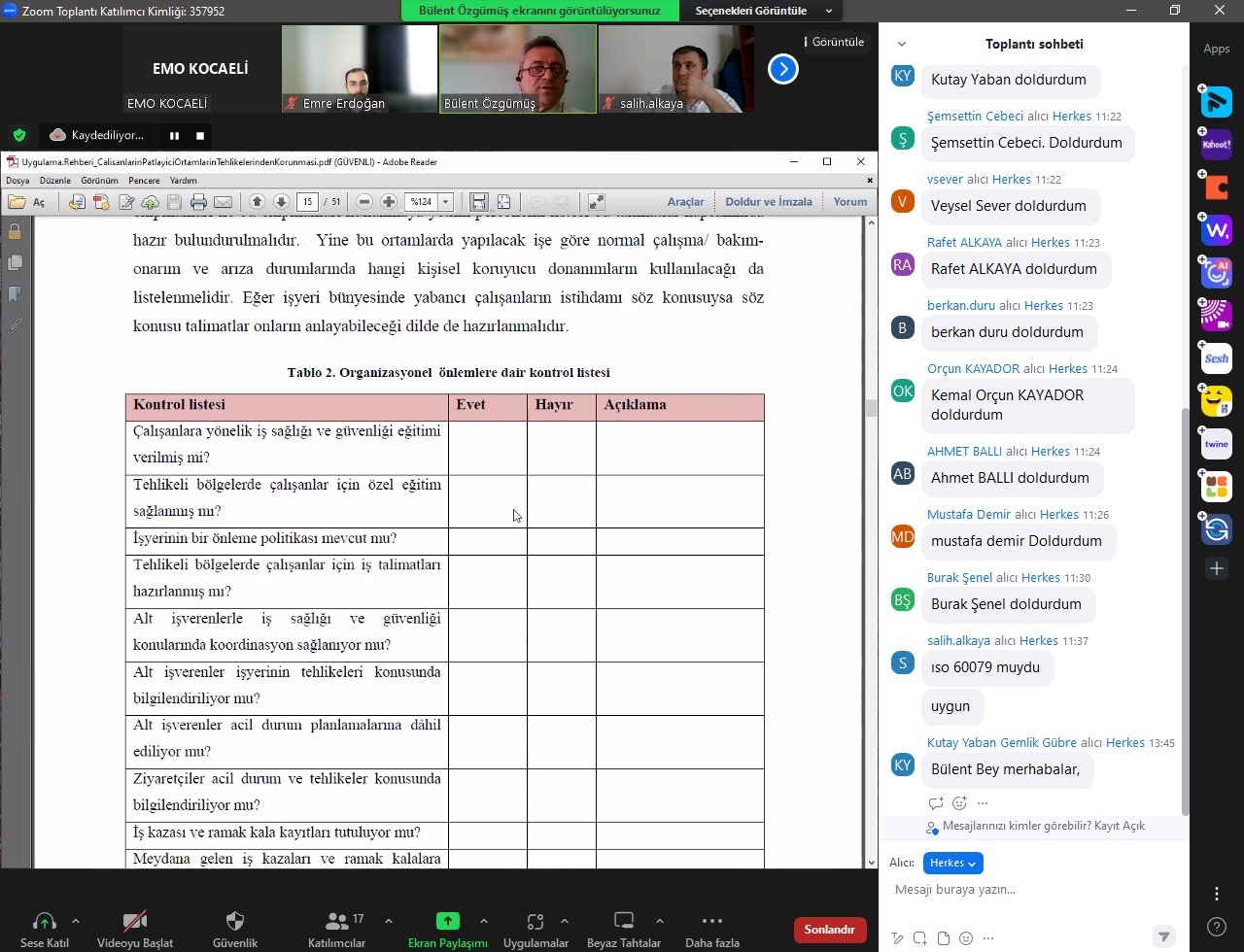The width and height of the screenshot is (1244, 952).
Task: Click the cloud upload icon in Reader
Action: coord(150,202)
